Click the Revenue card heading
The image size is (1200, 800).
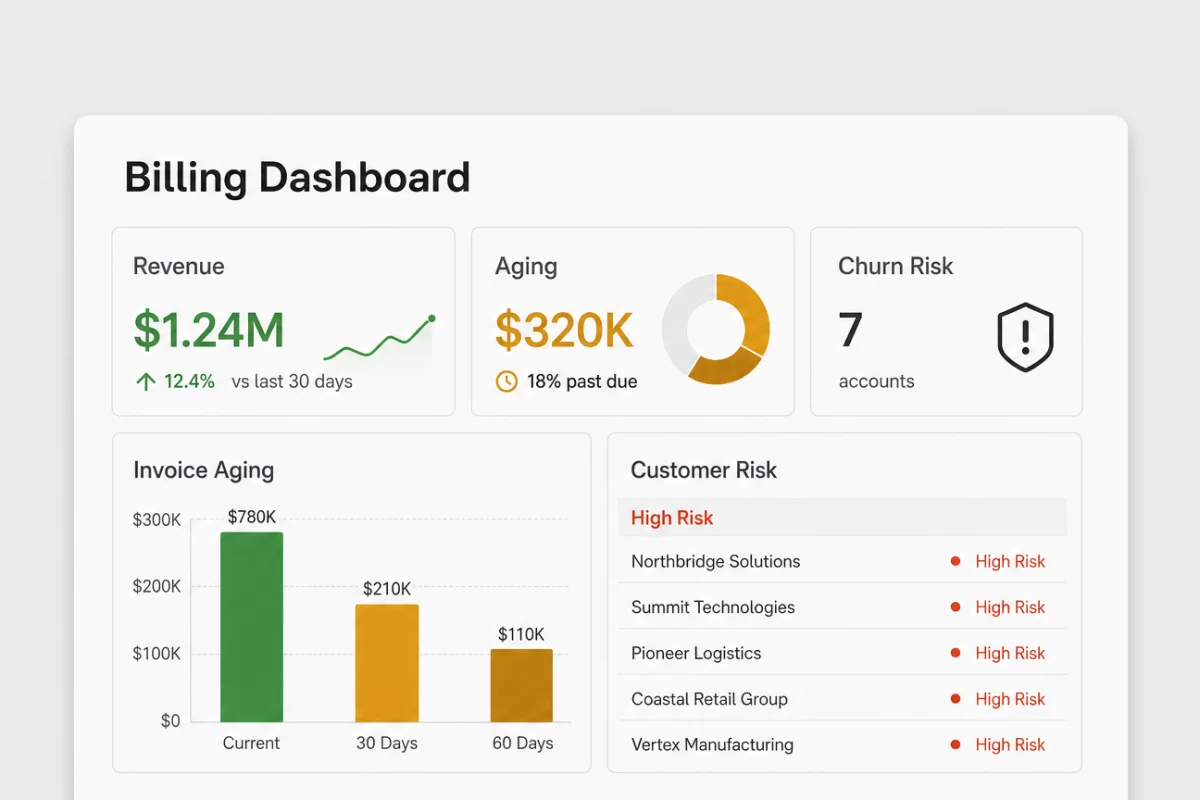click(x=179, y=266)
